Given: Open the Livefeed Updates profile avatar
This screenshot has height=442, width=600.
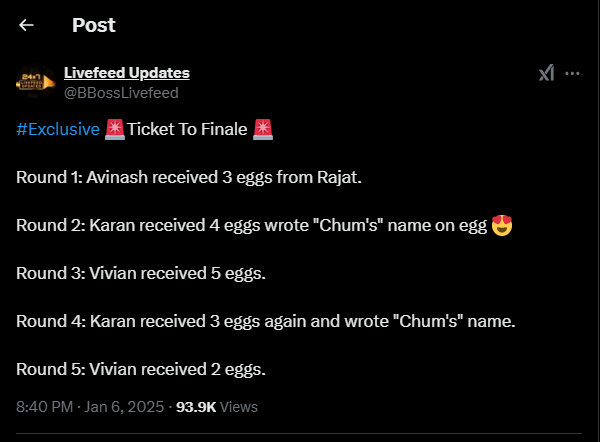Looking at the screenshot, I should pos(36,82).
